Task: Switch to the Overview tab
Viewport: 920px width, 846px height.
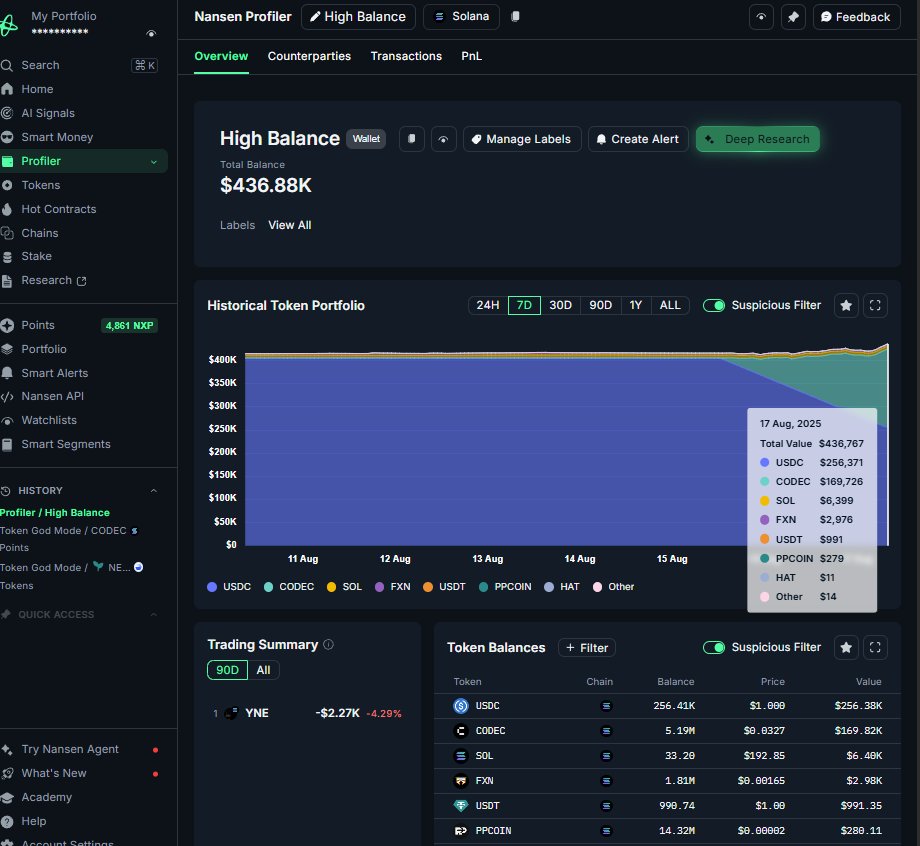Action: coord(221,56)
